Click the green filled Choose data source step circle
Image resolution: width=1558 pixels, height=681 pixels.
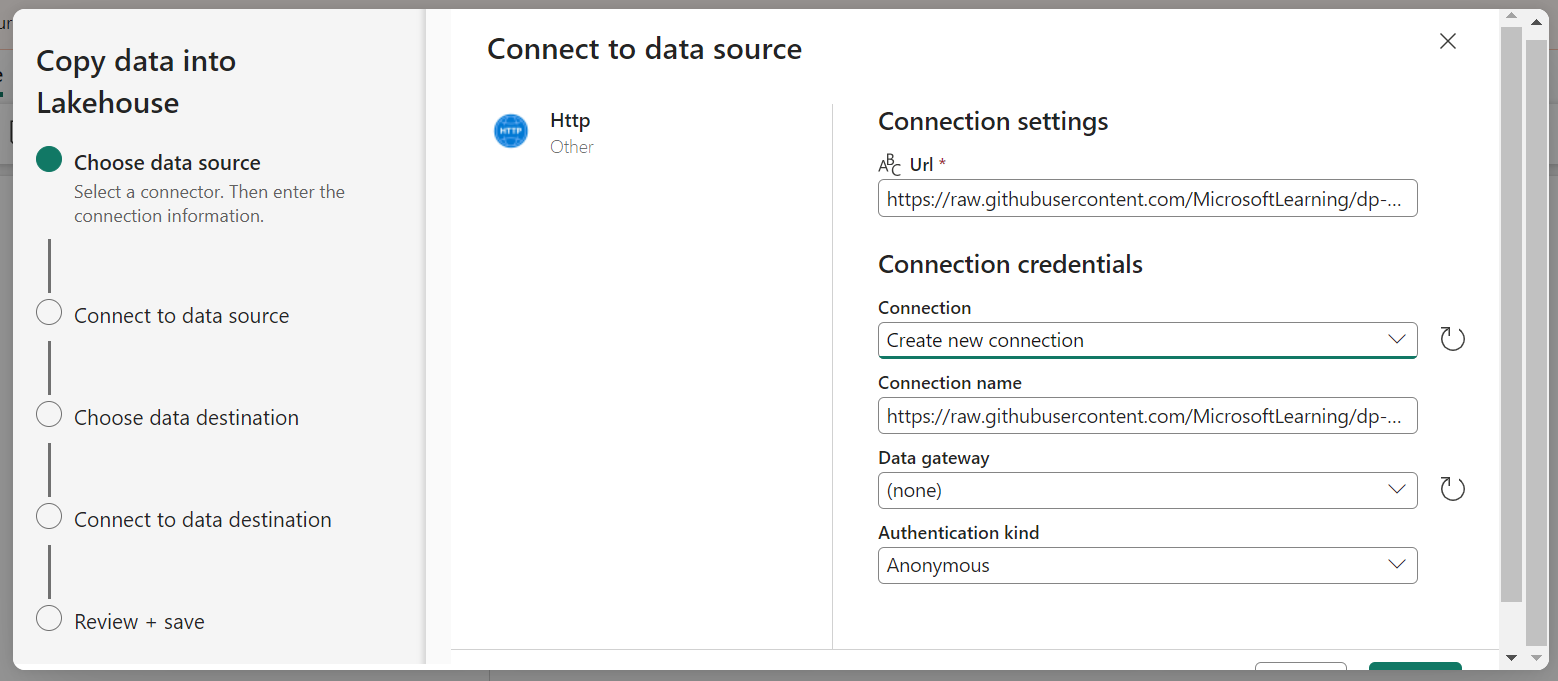[49, 161]
